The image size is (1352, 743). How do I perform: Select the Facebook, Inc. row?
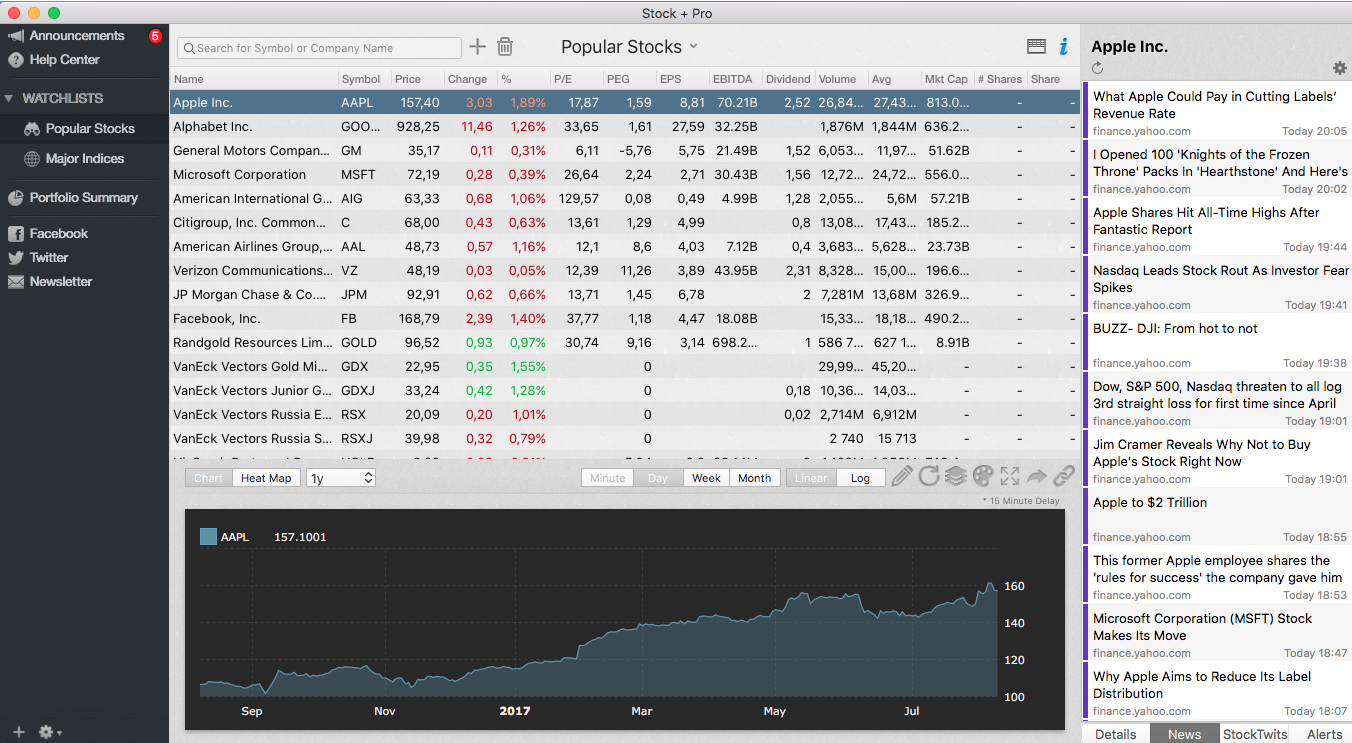pyautogui.click(x=625, y=319)
